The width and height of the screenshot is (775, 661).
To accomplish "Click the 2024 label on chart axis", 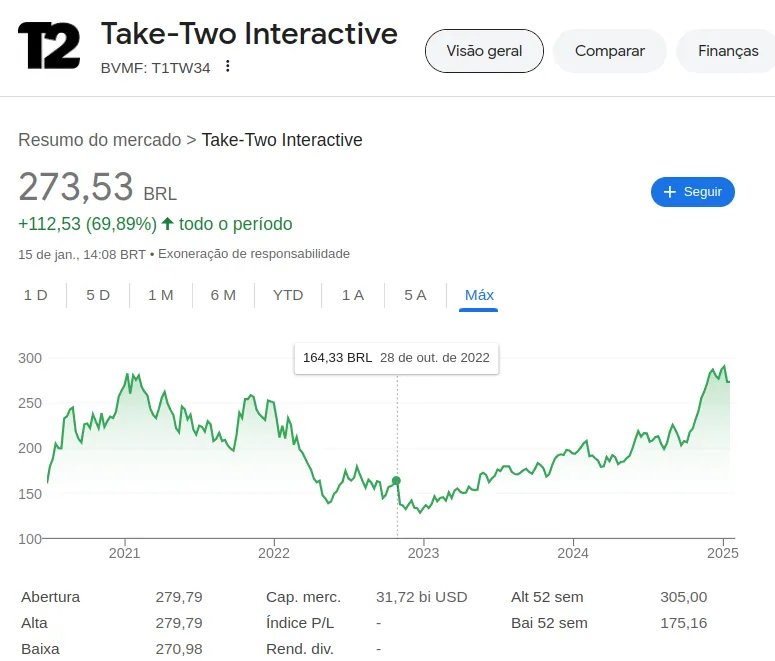I will tap(573, 552).
